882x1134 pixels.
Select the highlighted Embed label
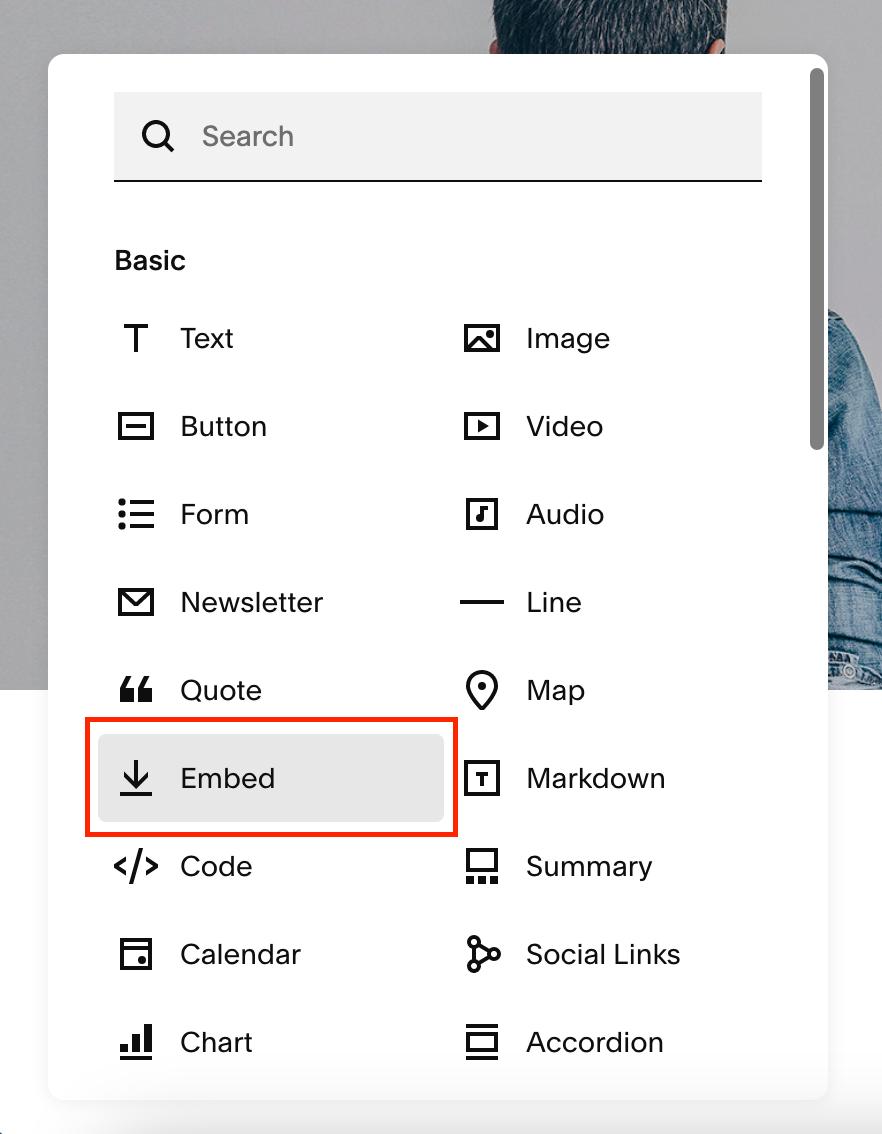click(228, 779)
